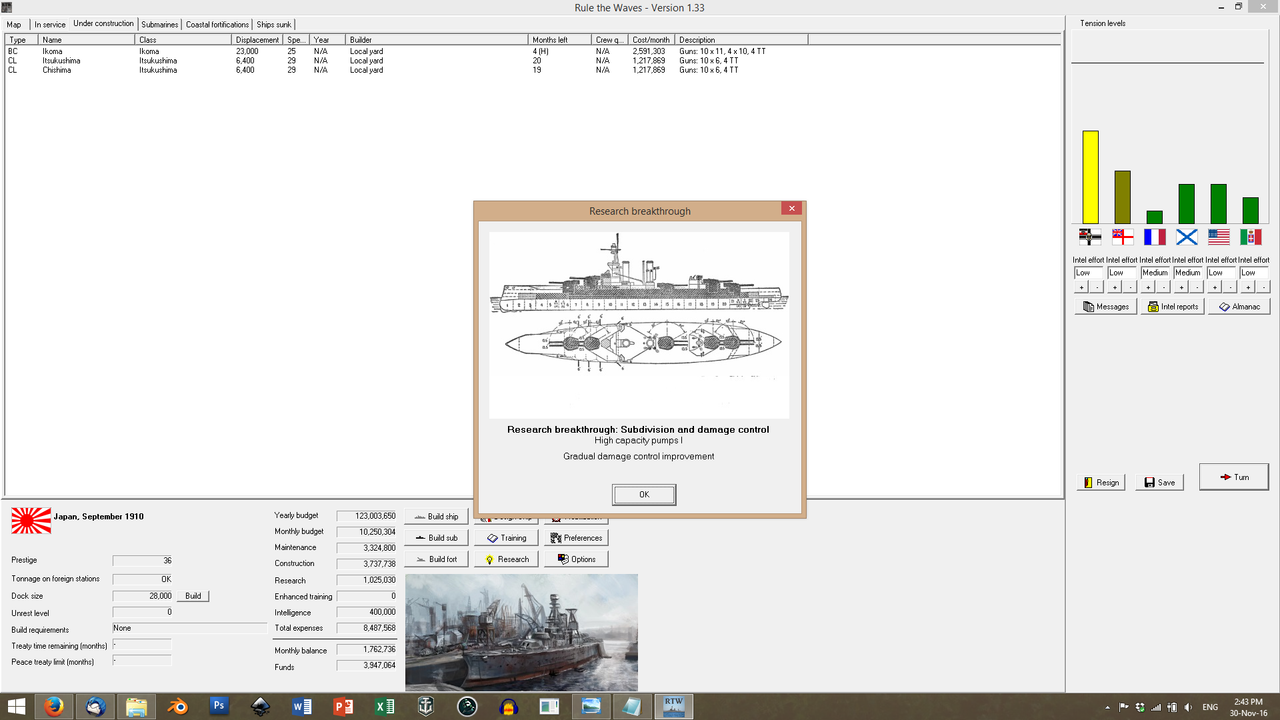Open Preferences
The image size is (1280, 720).
click(577, 538)
